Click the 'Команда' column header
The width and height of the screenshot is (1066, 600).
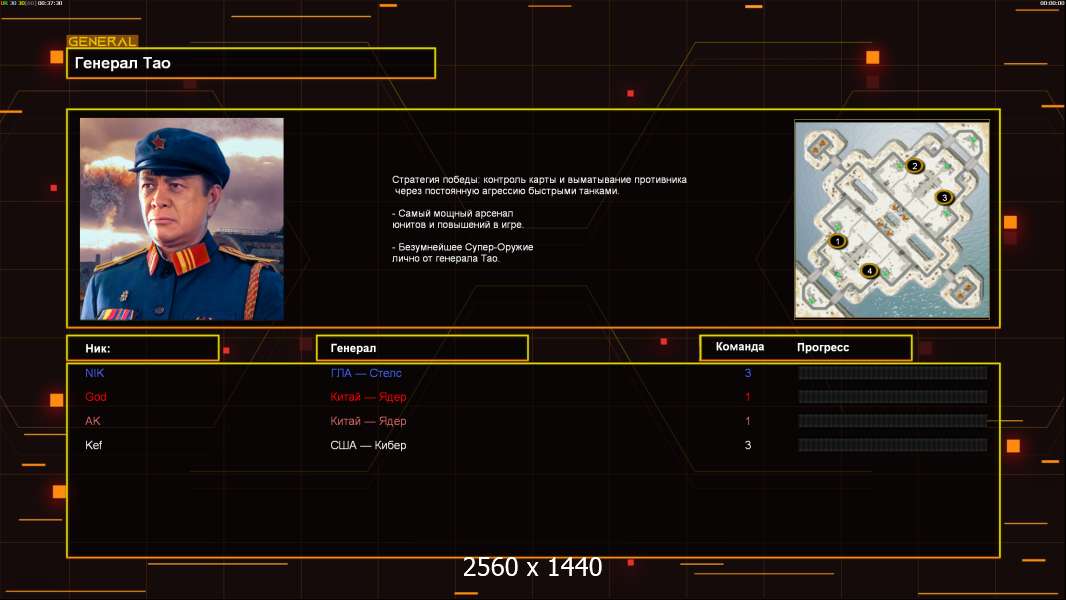point(740,347)
